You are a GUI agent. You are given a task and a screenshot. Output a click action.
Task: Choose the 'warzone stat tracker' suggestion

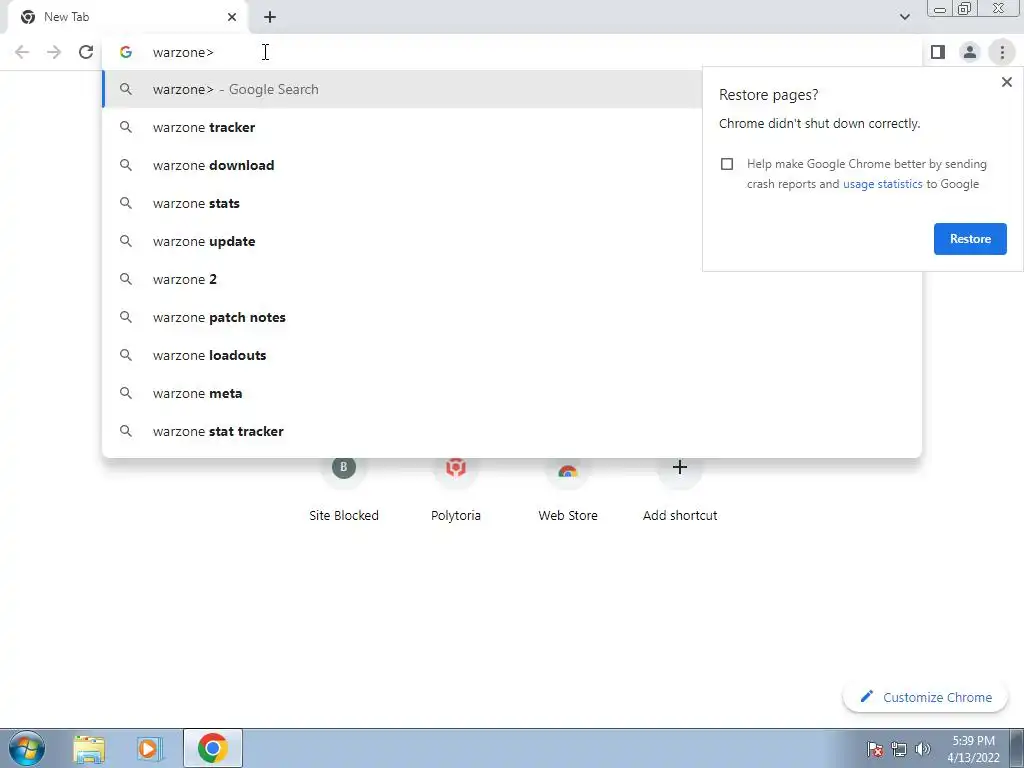pyautogui.click(x=512, y=431)
